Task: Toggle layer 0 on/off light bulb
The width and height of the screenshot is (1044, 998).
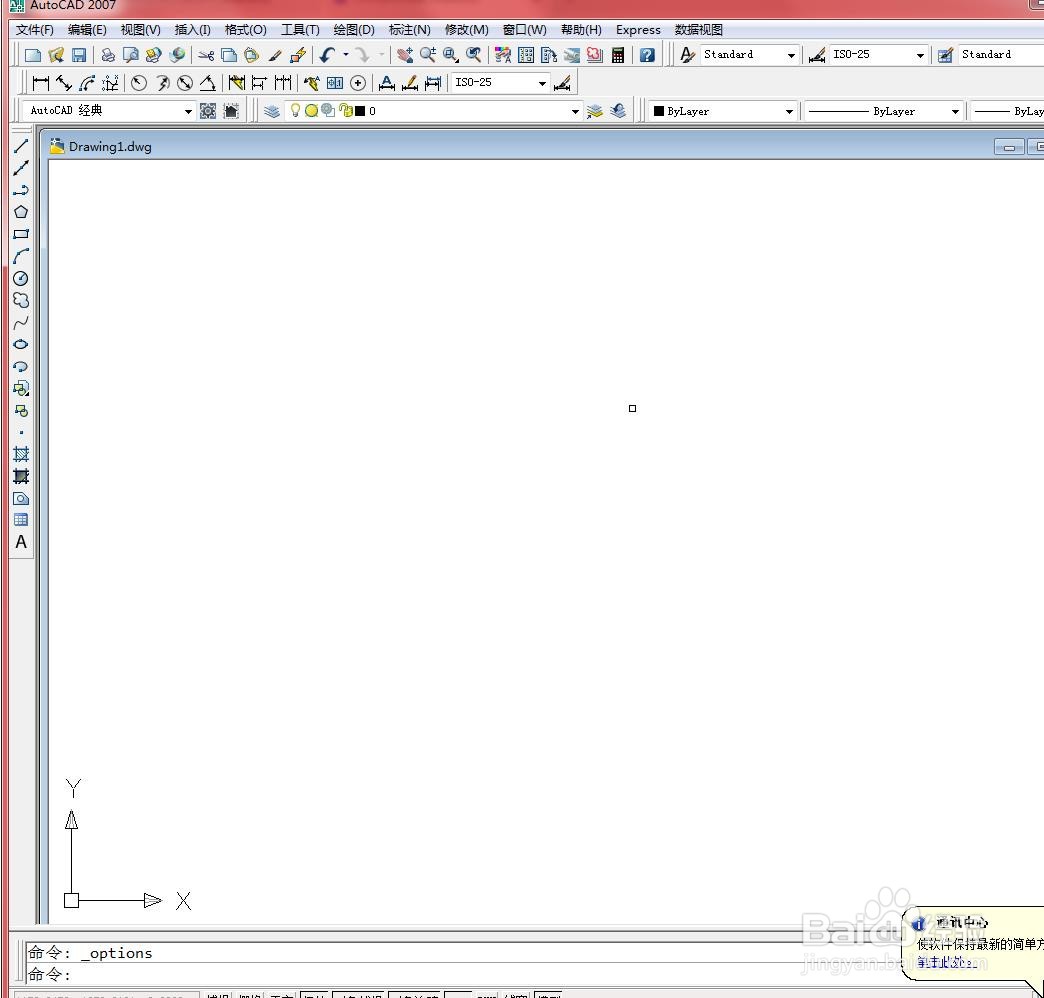Action: point(295,111)
